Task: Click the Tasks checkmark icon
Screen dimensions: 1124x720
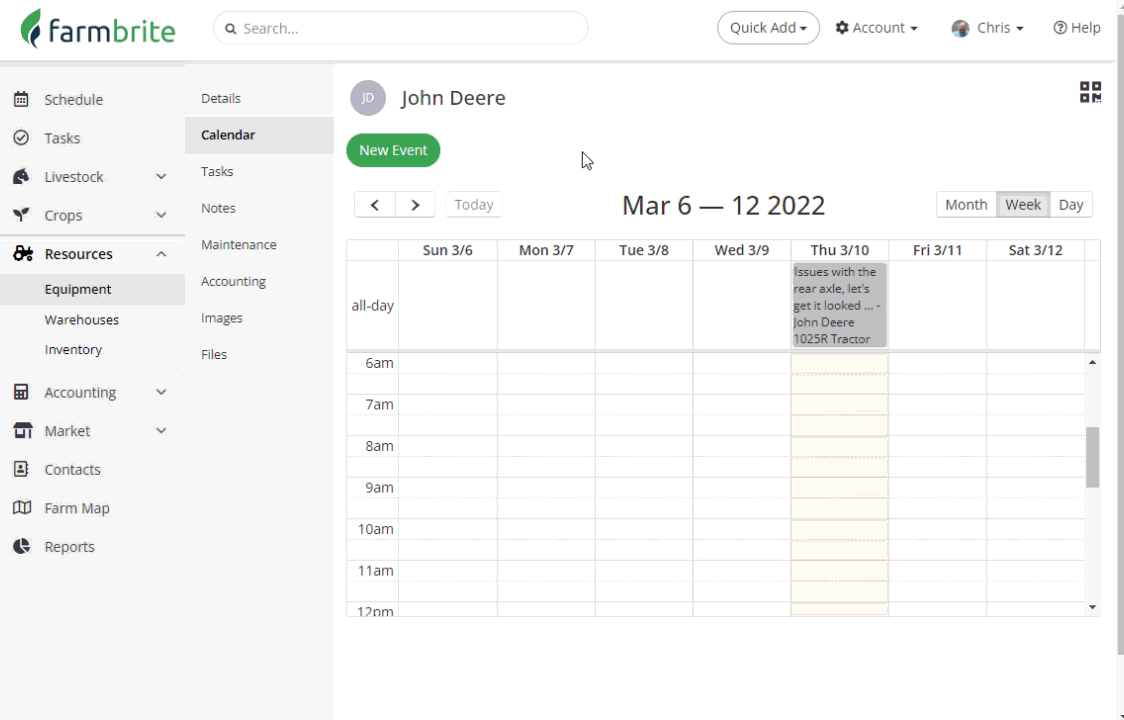Action: pyautogui.click(x=22, y=138)
